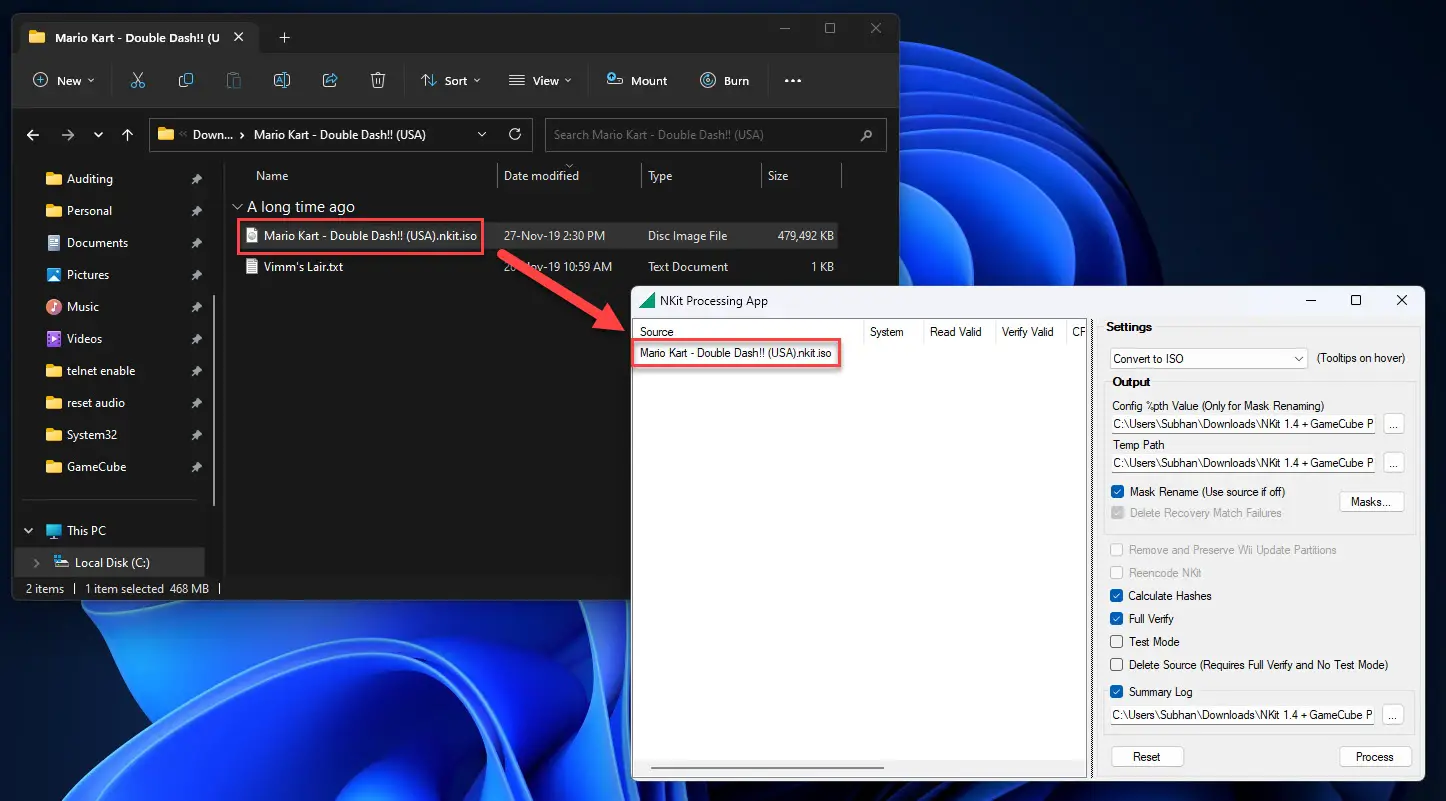Open the Convert to ISO mode dropdown
The height and width of the screenshot is (801, 1446).
1209,358
